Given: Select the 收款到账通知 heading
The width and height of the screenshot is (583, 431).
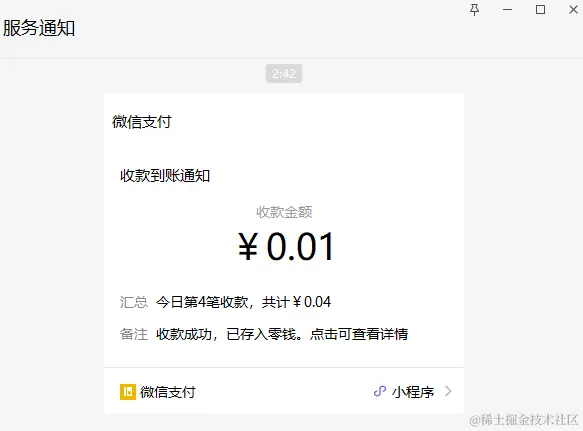Looking at the screenshot, I should 165,176.
